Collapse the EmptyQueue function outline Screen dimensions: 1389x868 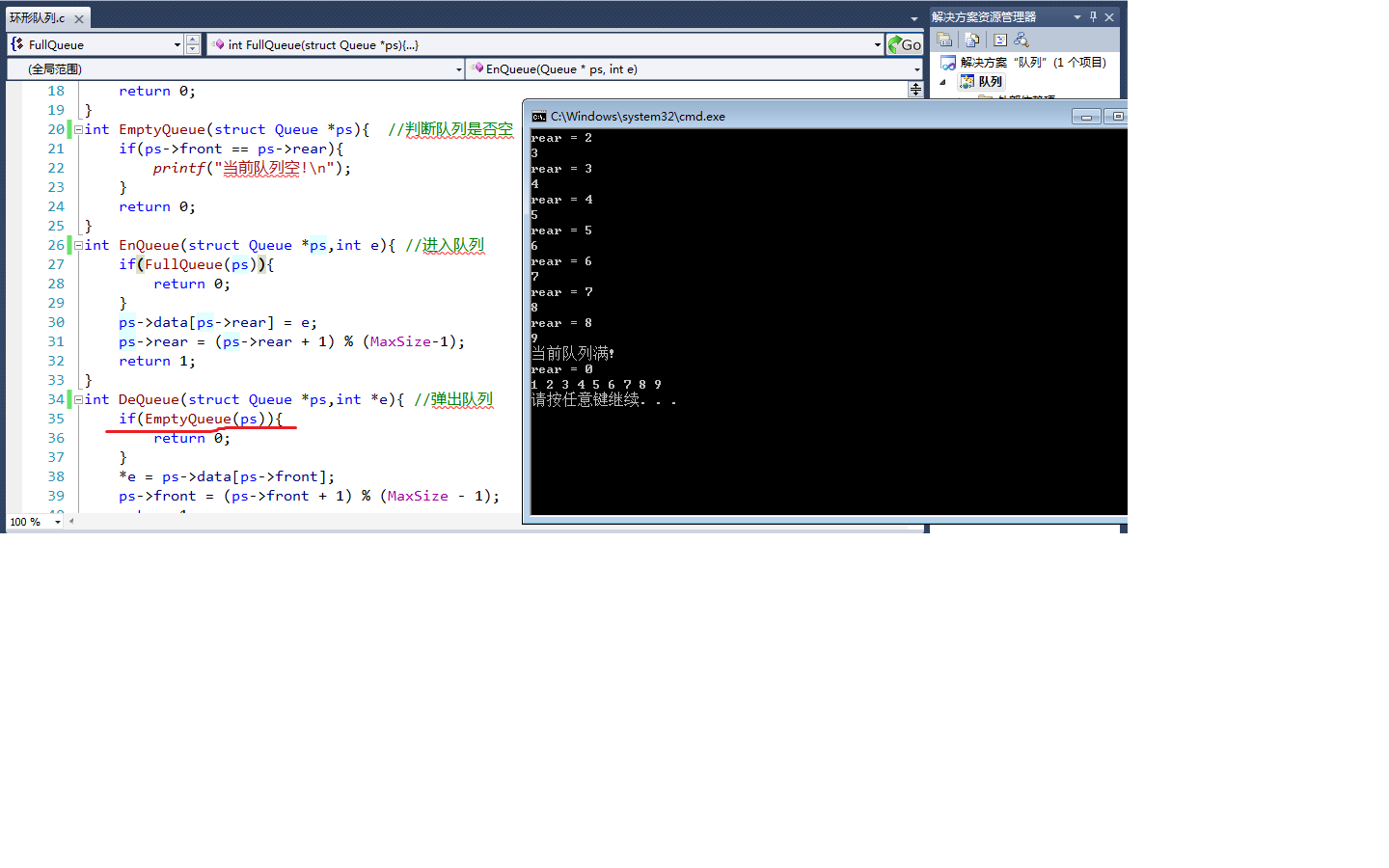point(78,129)
